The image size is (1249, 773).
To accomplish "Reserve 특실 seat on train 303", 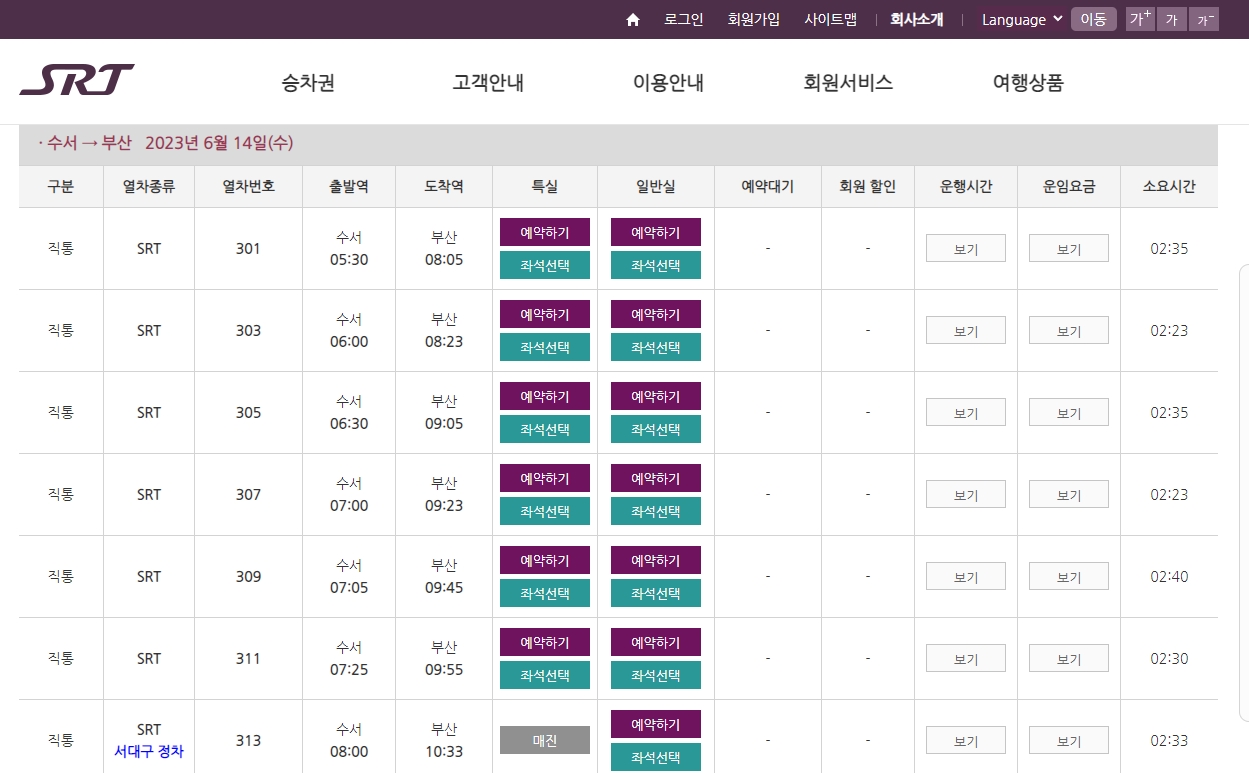I will [x=545, y=314].
